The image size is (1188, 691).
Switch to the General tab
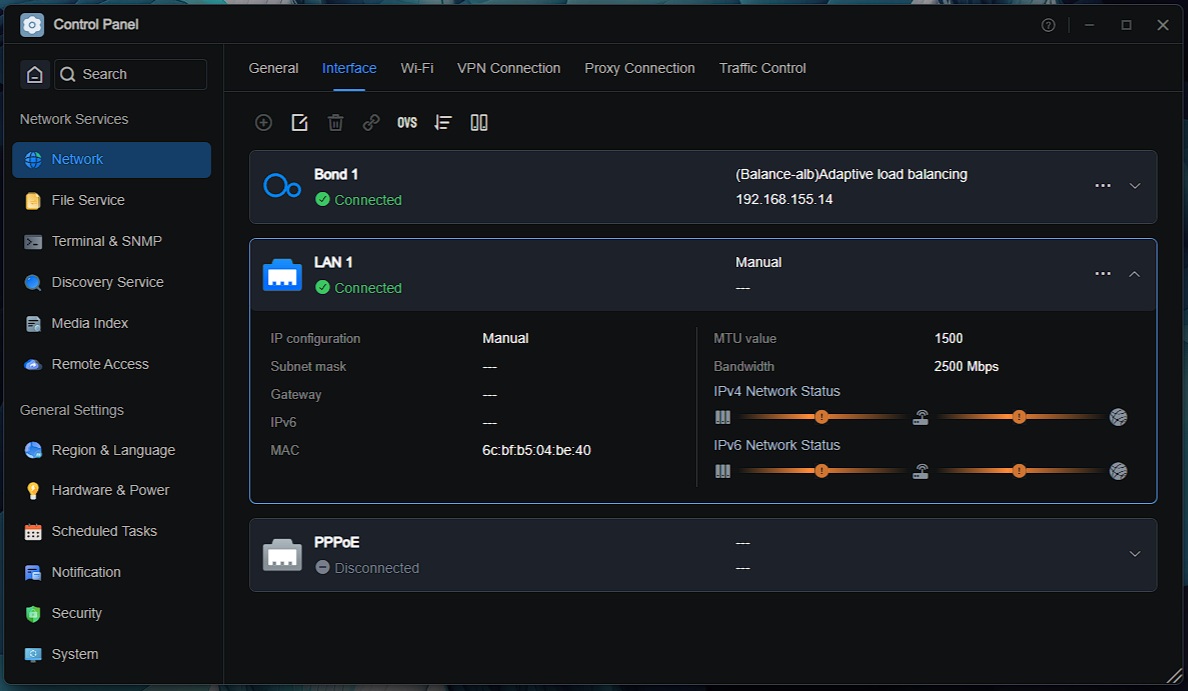[x=274, y=68]
